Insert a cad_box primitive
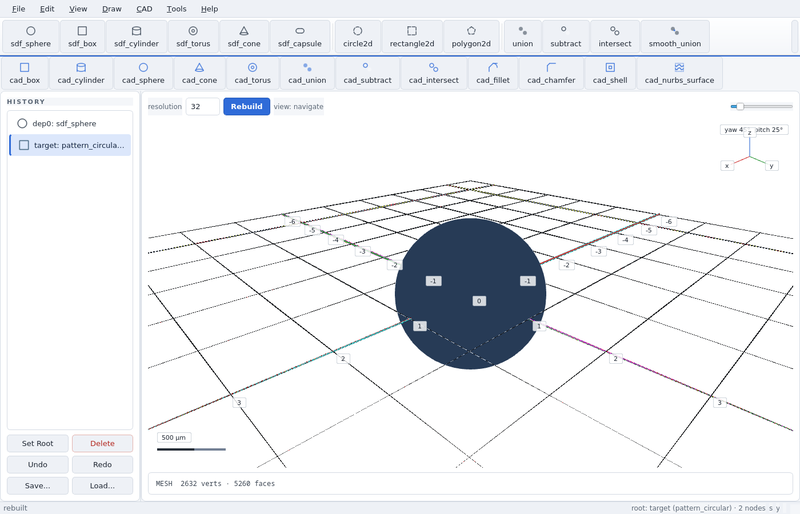The height and width of the screenshot is (514, 800). tap(24, 74)
